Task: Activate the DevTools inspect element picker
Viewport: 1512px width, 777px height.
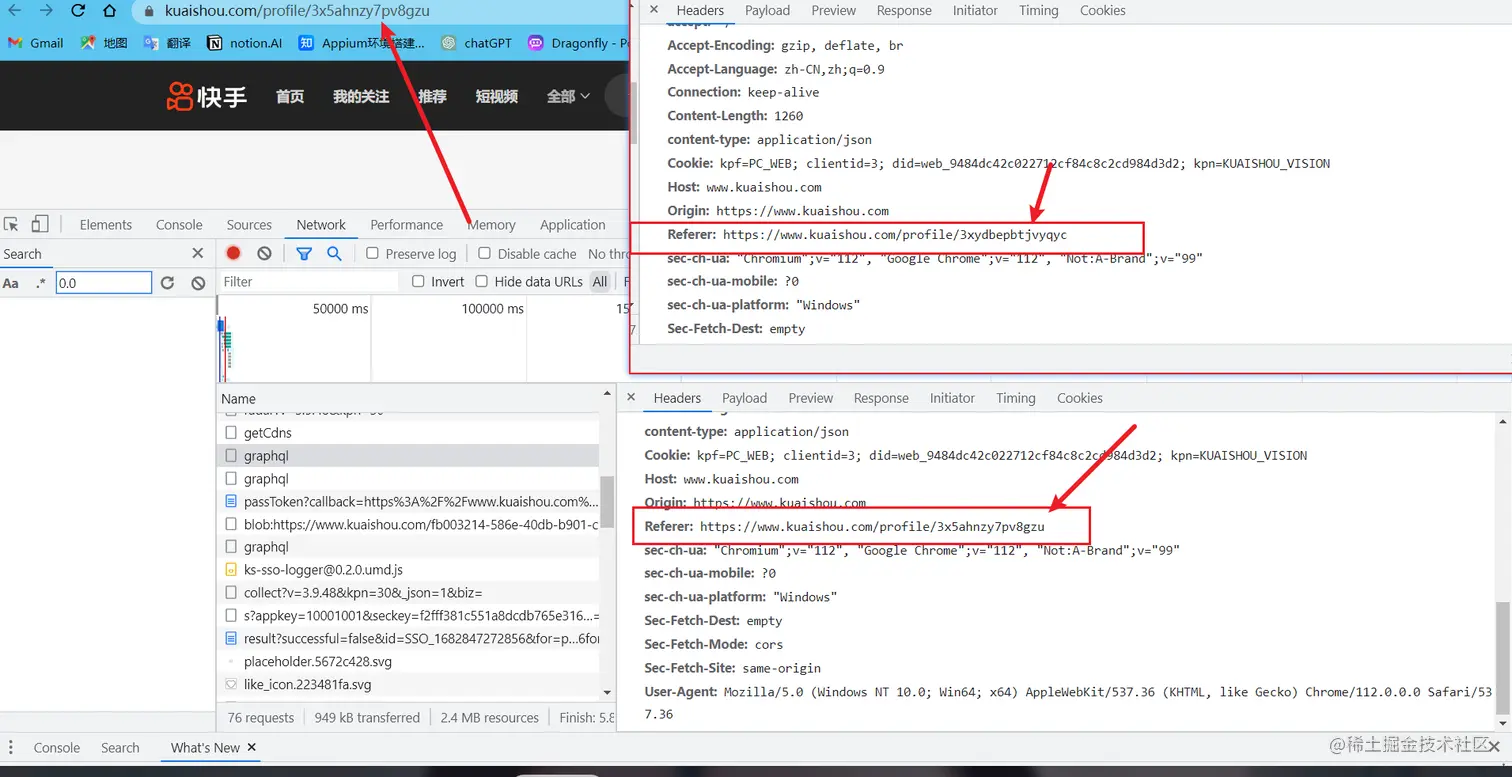Action: click(x=12, y=225)
